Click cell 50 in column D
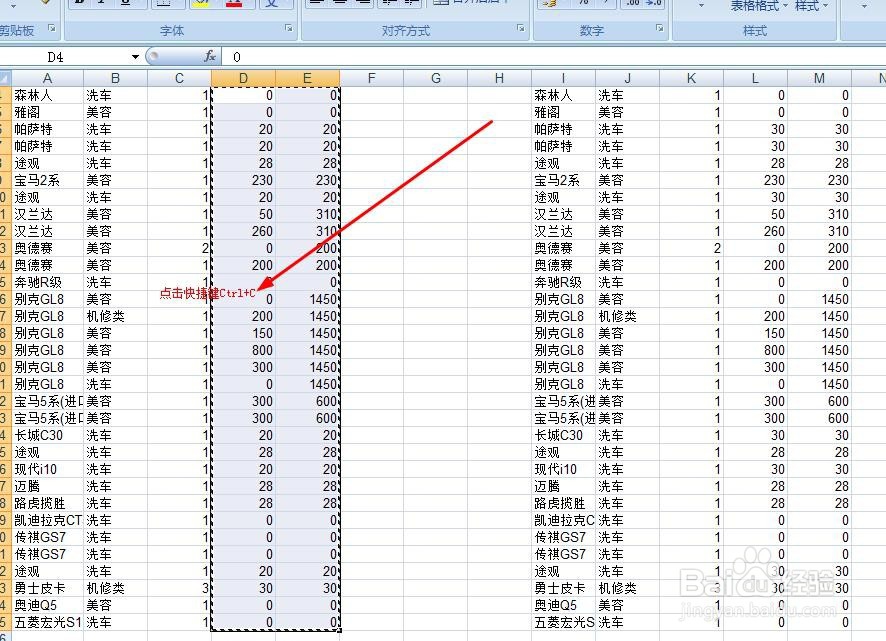The image size is (886, 641). pyautogui.click(x=243, y=214)
